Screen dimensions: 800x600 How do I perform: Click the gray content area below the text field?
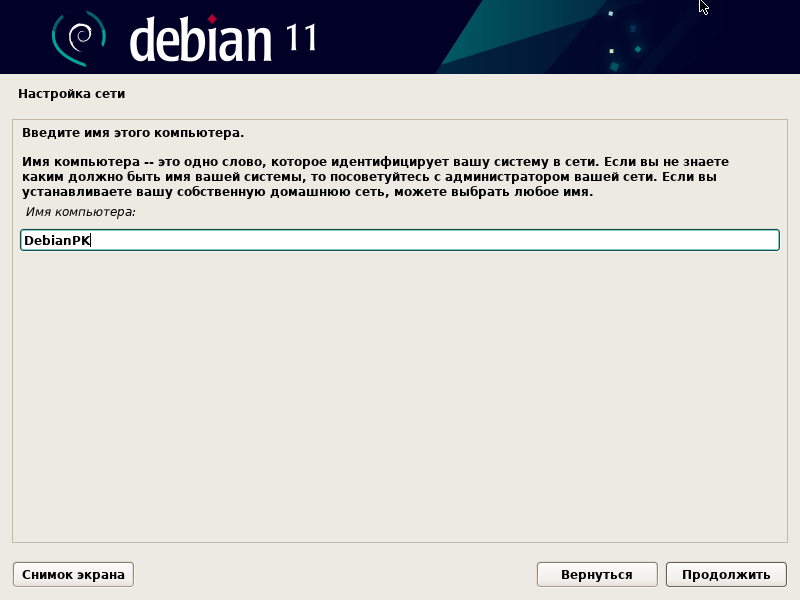[x=400, y=400]
